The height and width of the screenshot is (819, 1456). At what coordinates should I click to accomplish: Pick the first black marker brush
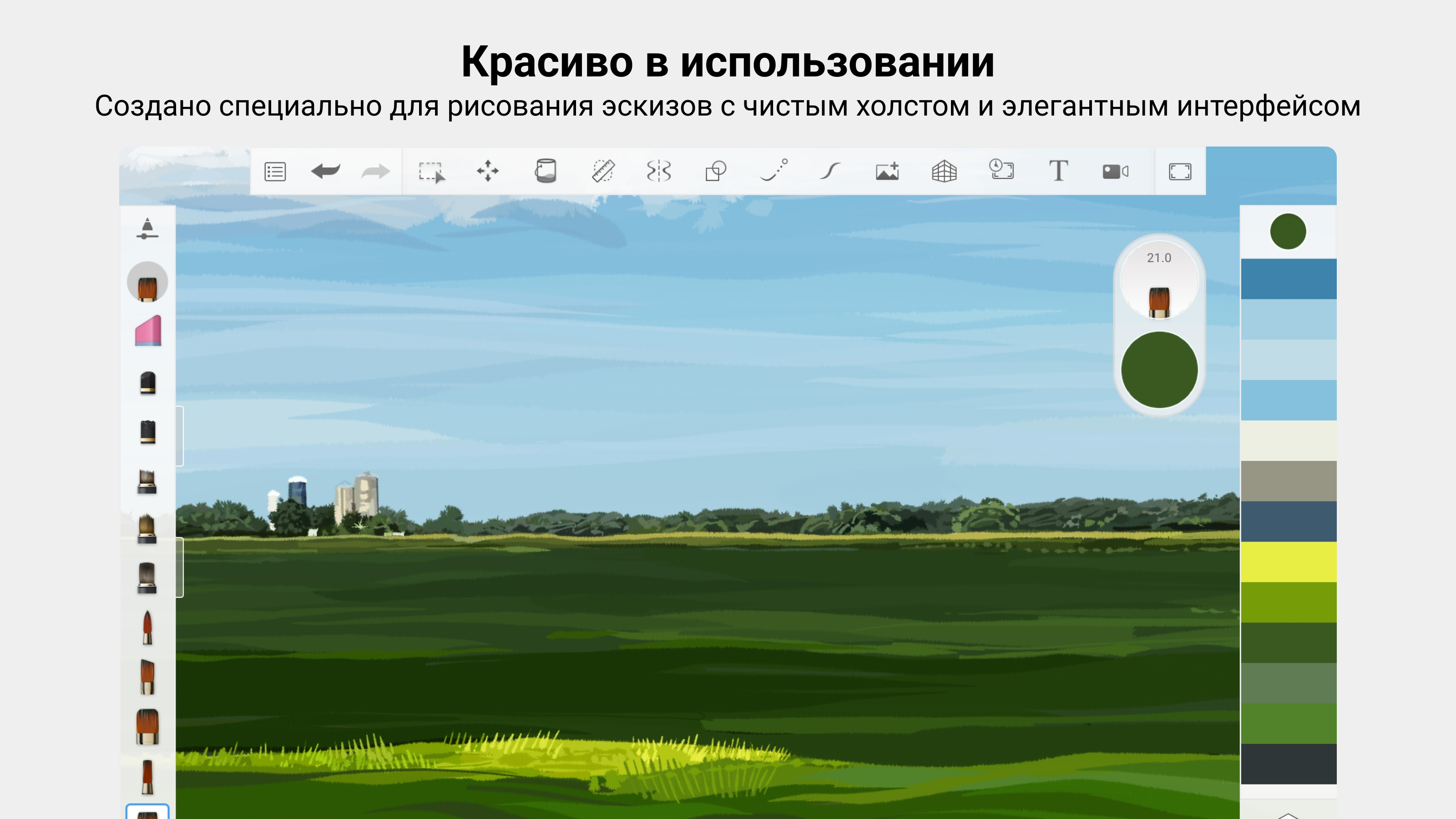click(x=147, y=383)
